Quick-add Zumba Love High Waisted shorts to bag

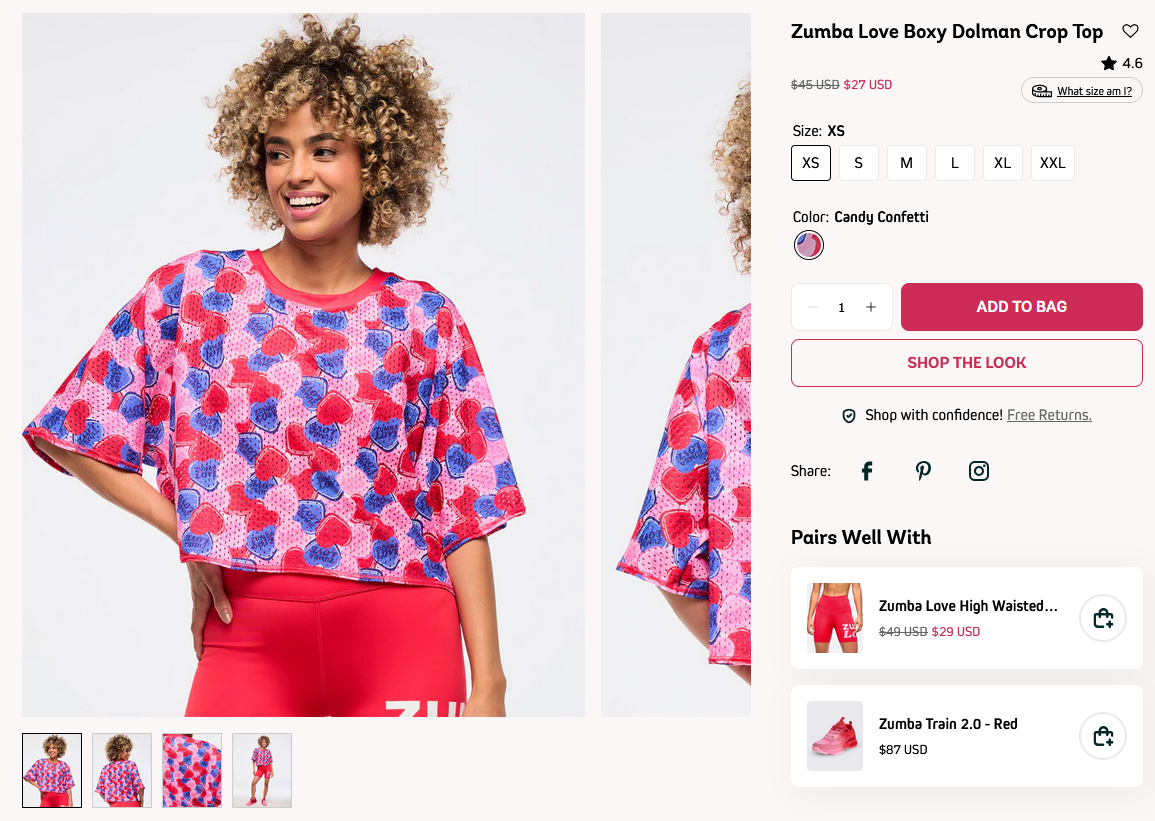[x=1103, y=618]
